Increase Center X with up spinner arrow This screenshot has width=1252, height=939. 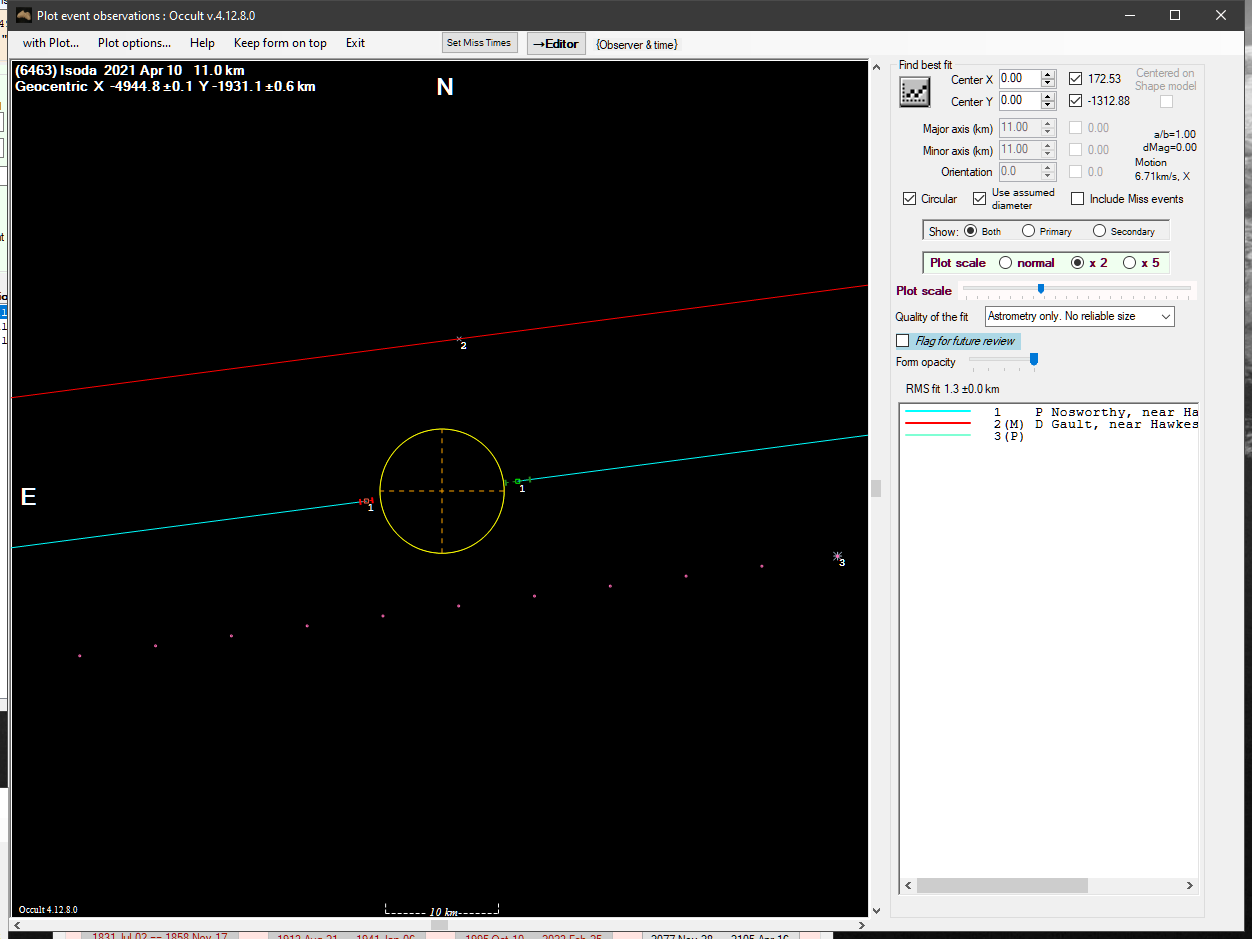(1048, 74)
